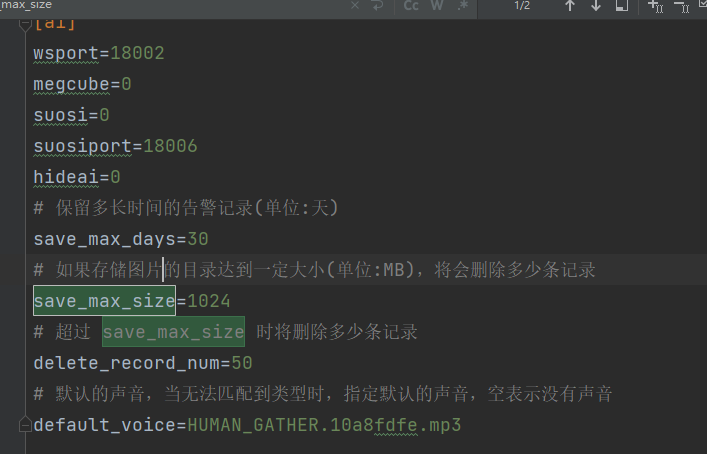Click fold end marker beside default_voice line

click(x=25, y=425)
